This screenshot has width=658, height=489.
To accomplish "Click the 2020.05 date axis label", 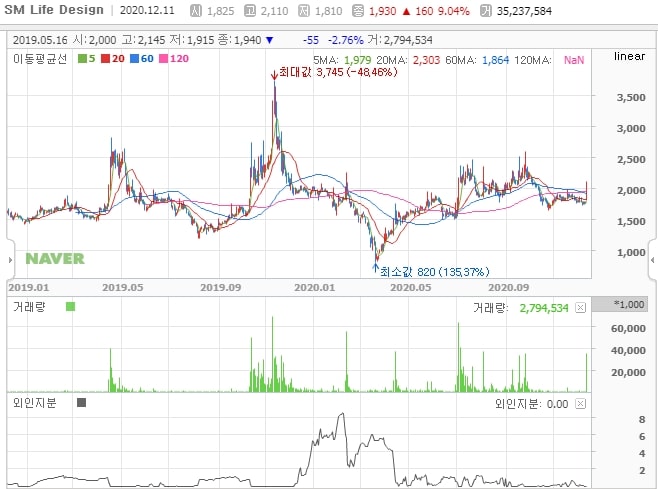I will coord(410,288).
